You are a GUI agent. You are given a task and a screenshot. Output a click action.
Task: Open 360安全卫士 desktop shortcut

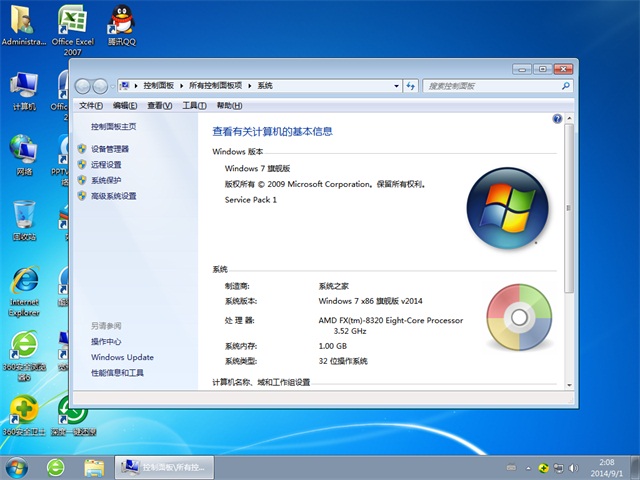(x=24, y=415)
